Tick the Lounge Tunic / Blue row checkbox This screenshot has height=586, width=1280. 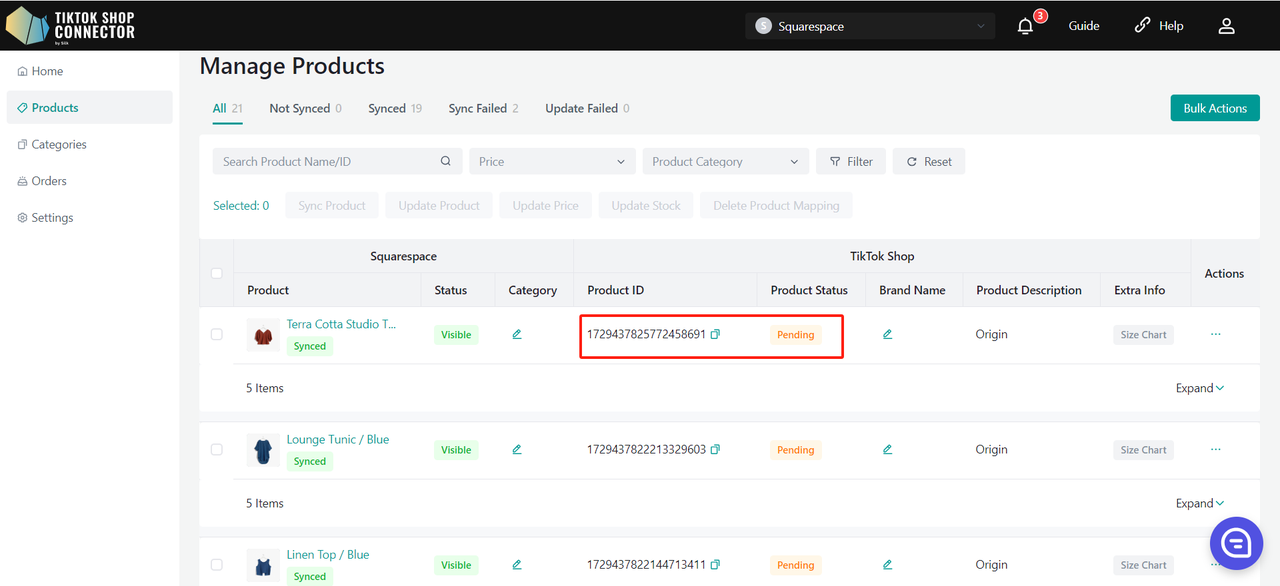coord(217,450)
